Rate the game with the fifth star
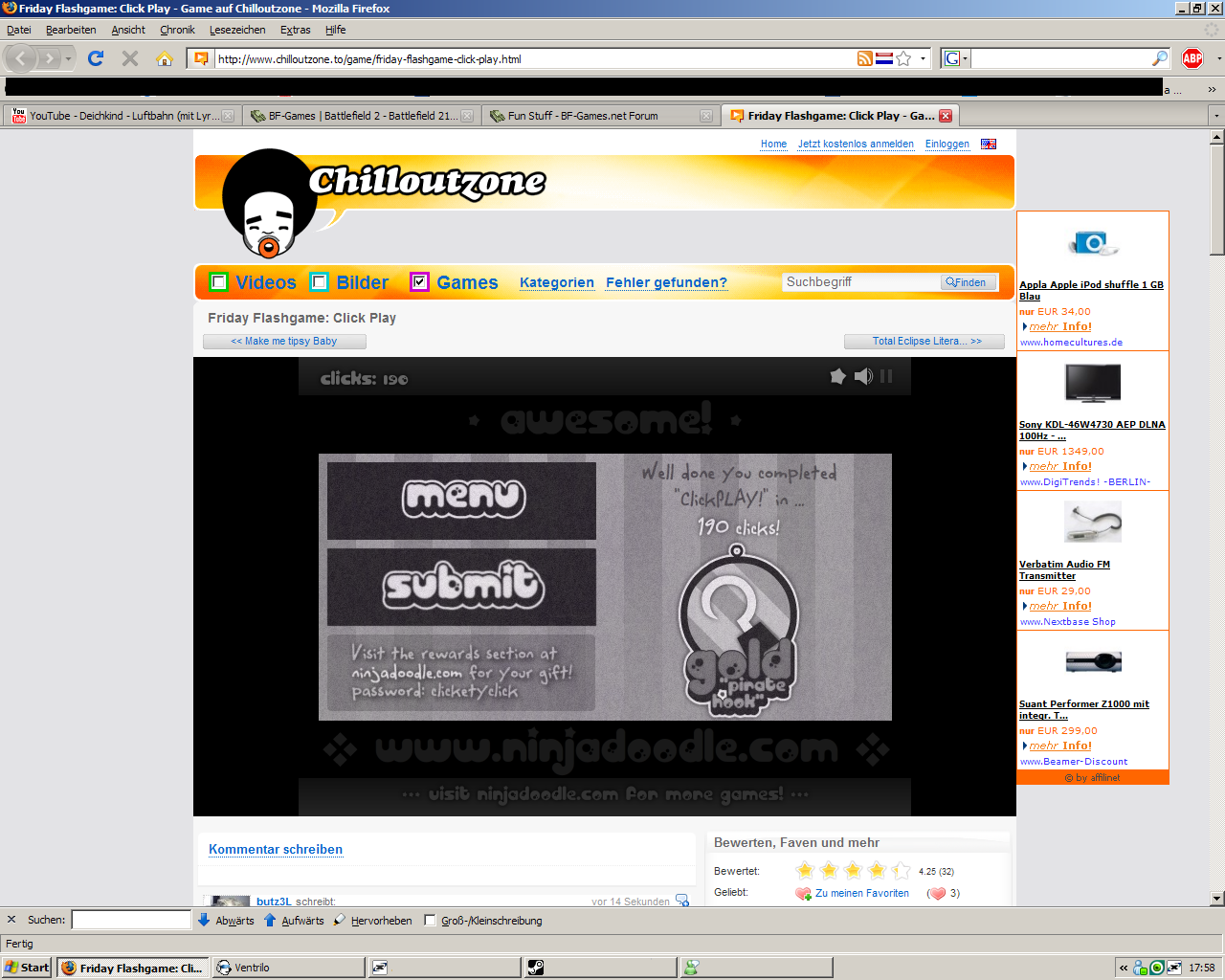Viewport: 1225px width, 980px height. point(901,870)
